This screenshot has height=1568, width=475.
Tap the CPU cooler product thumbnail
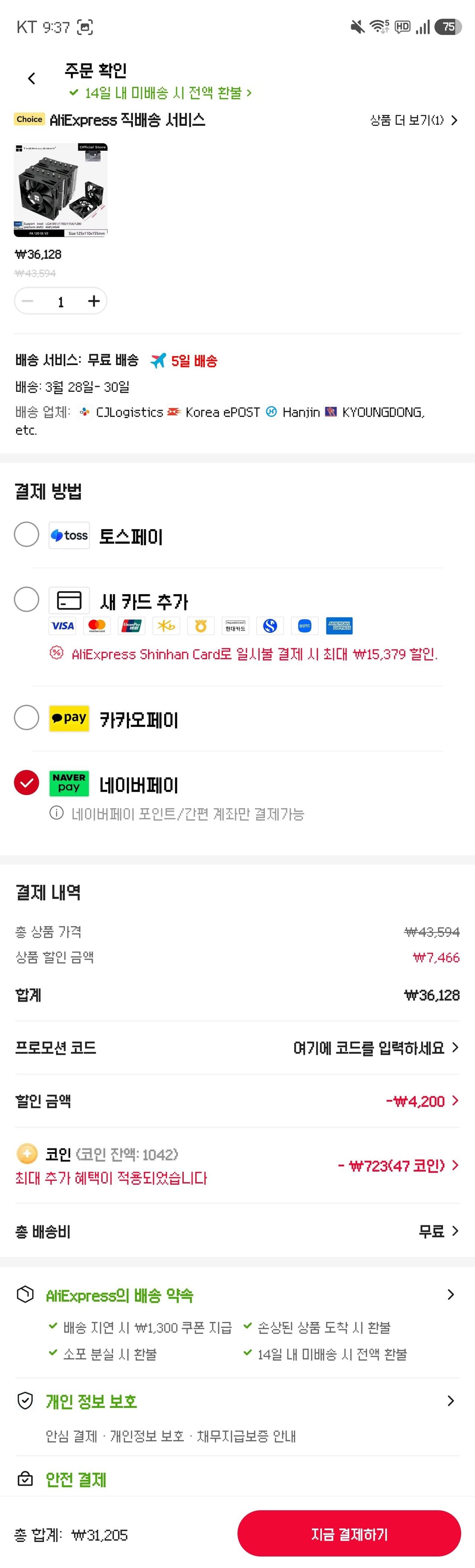point(61,190)
